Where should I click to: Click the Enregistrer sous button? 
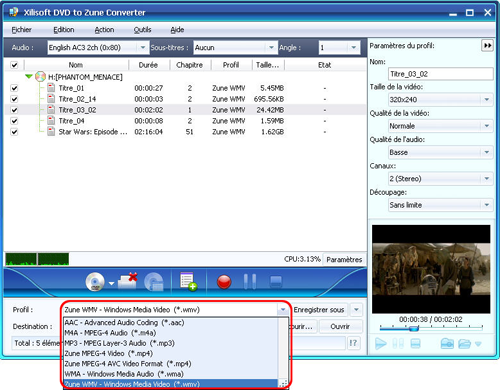coord(319,310)
